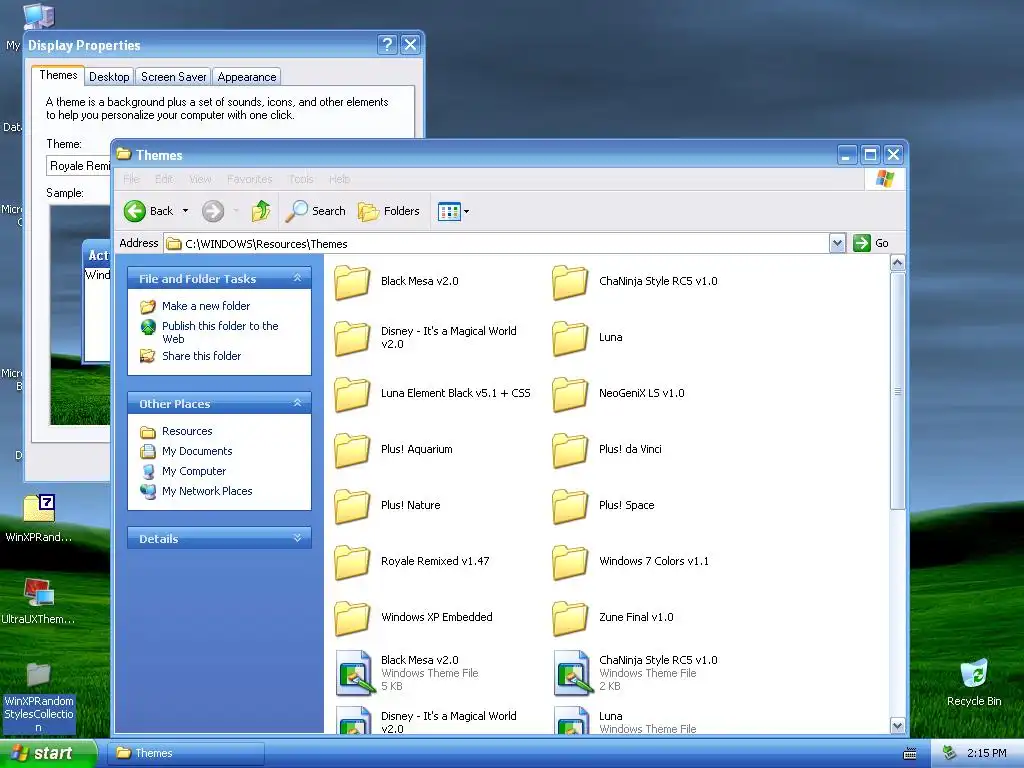This screenshot has height=768, width=1024.
Task: Open the View menu
Action: pyautogui.click(x=200, y=179)
